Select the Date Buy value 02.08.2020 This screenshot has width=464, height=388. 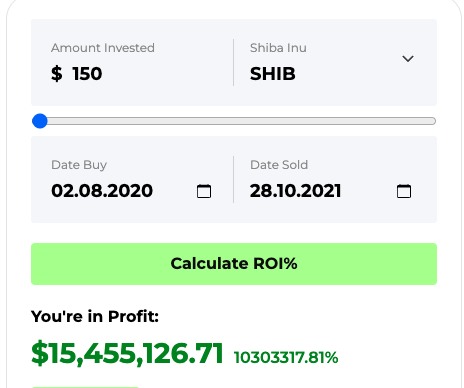click(x=102, y=191)
